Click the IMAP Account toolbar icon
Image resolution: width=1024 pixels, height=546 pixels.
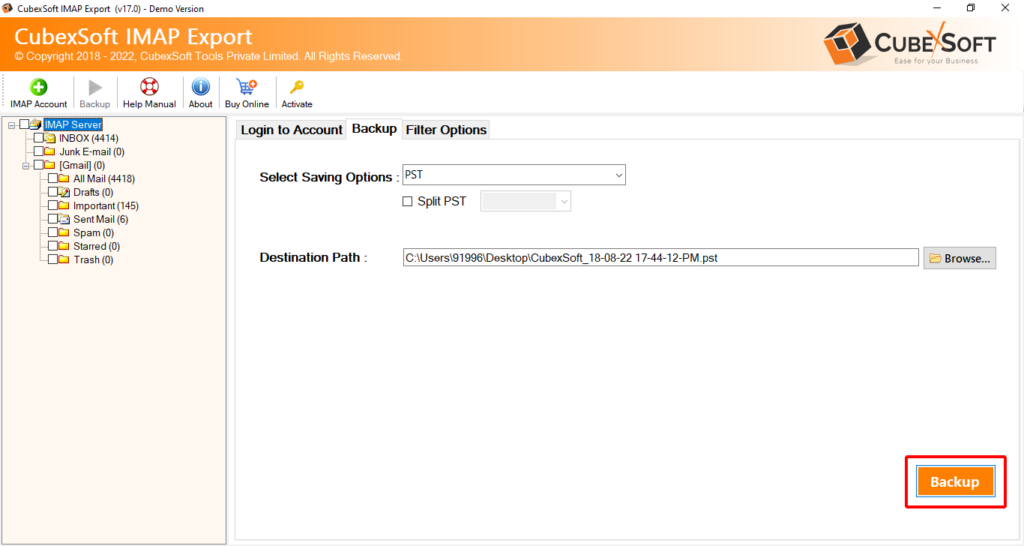point(39,87)
